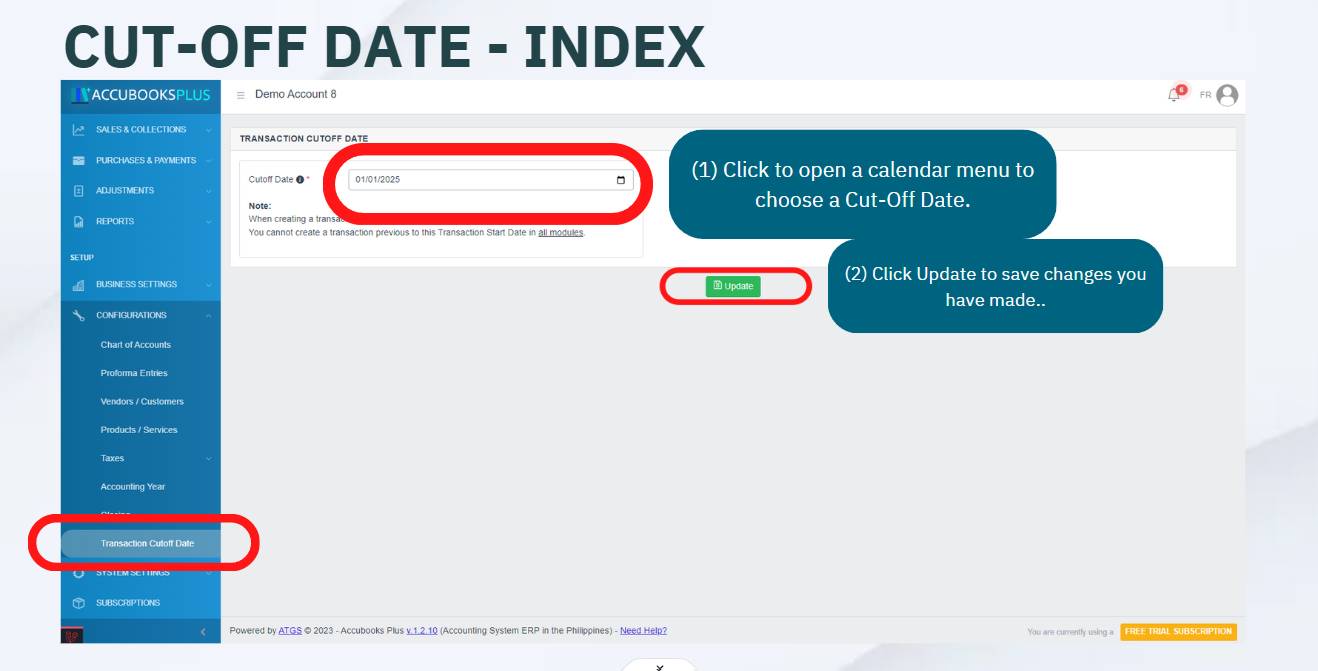Collapse the Configurations chevron
This screenshot has width=1318, height=671.
[208, 315]
